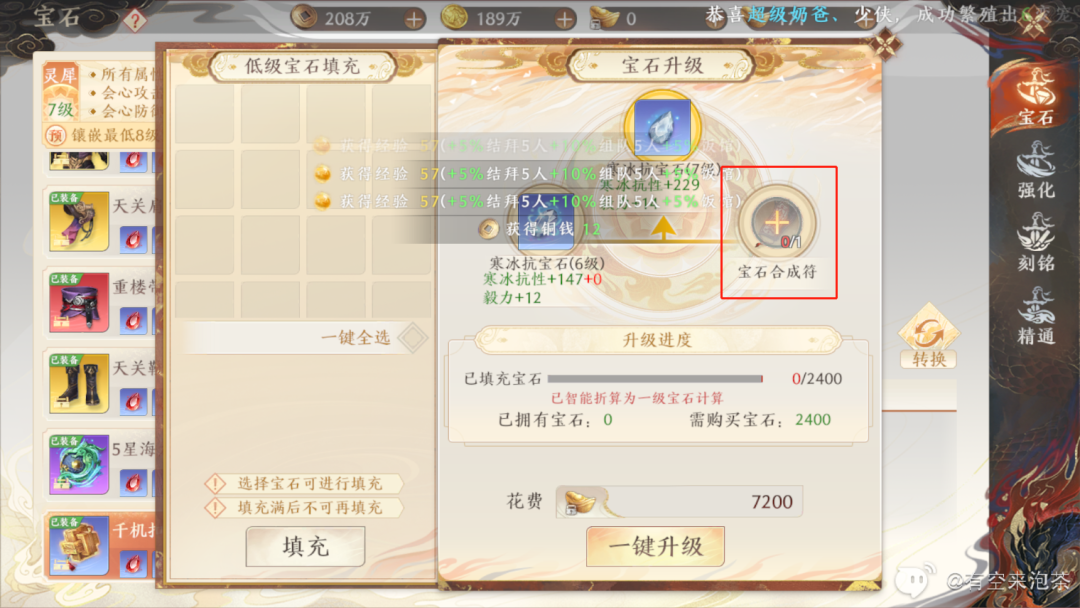Open the 刻铭 sidebar tab
The width and height of the screenshot is (1080, 608).
coord(1036,242)
